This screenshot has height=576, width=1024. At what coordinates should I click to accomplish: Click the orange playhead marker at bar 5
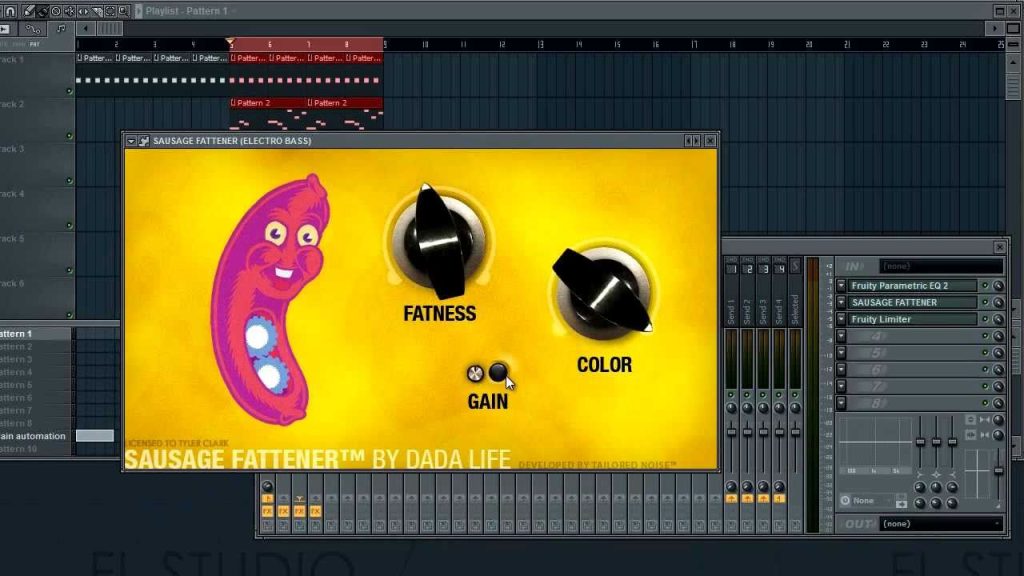(230, 43)
